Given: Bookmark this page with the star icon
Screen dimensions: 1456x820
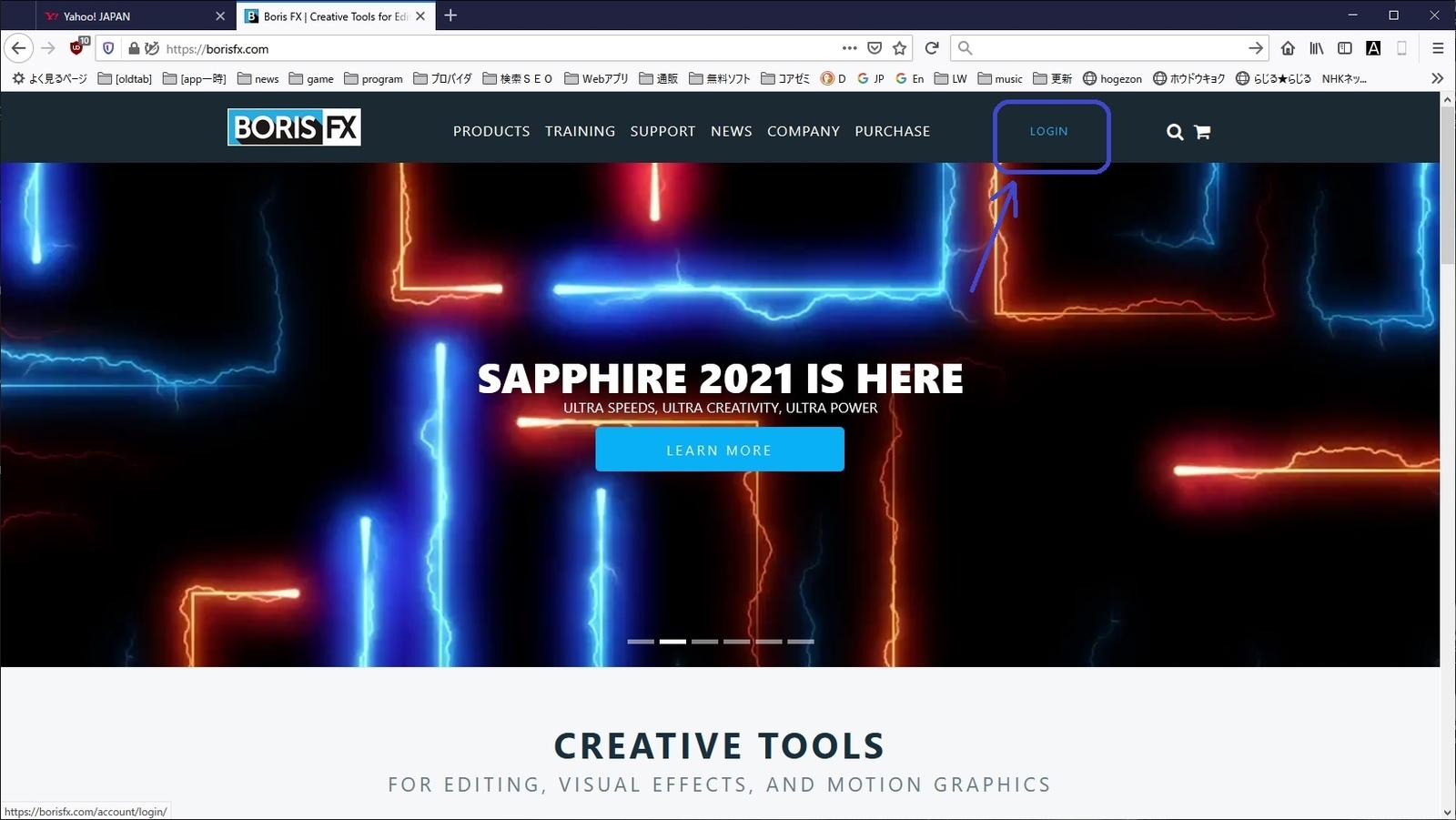Looking at the screenshot, I should click(900, 48).
